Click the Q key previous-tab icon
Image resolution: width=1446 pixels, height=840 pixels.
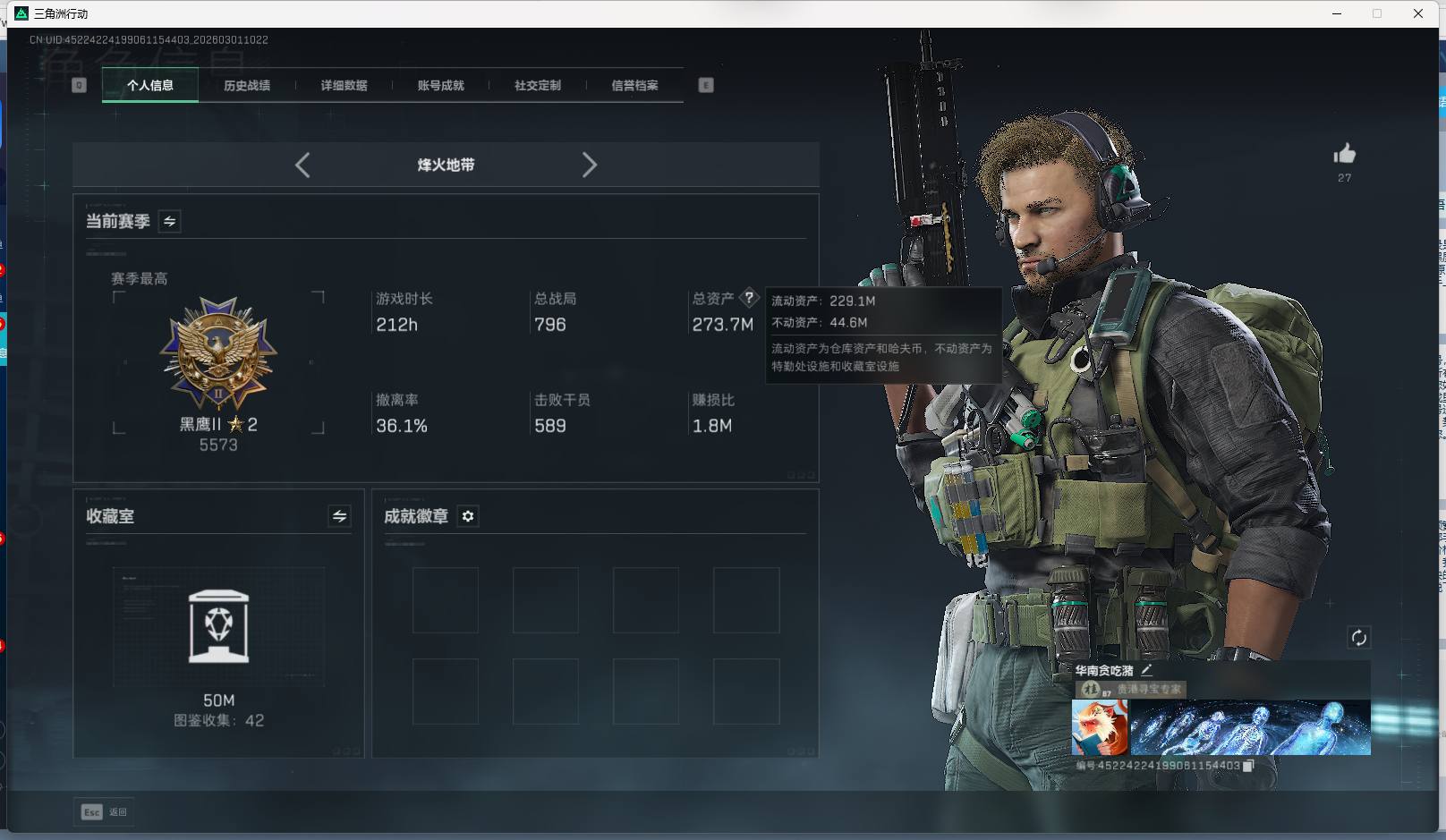pos(79,85)
